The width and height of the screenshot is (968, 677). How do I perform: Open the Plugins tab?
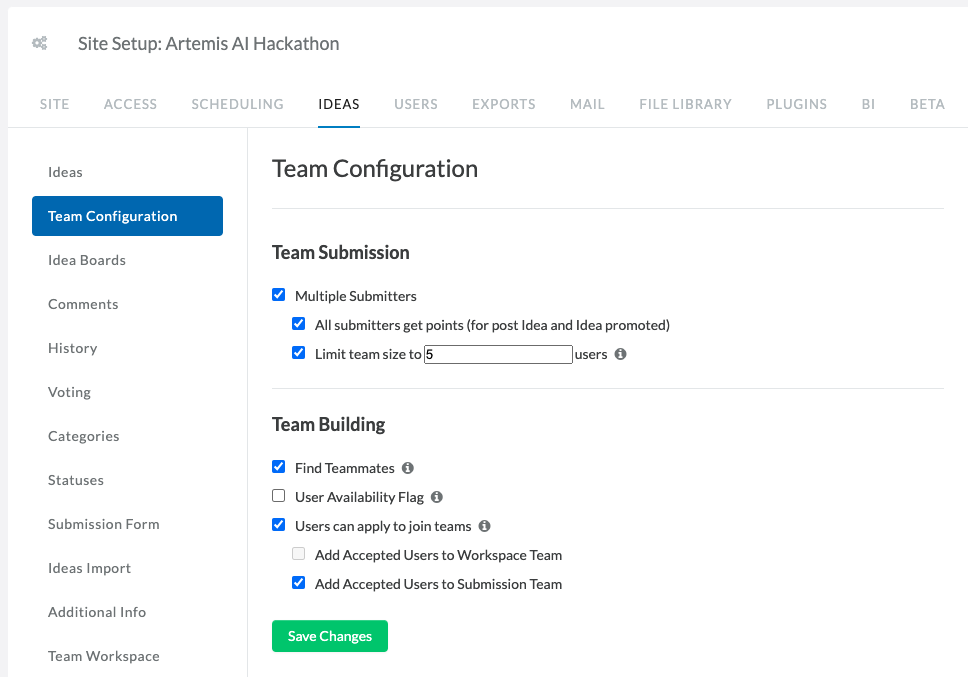[796, 104]
